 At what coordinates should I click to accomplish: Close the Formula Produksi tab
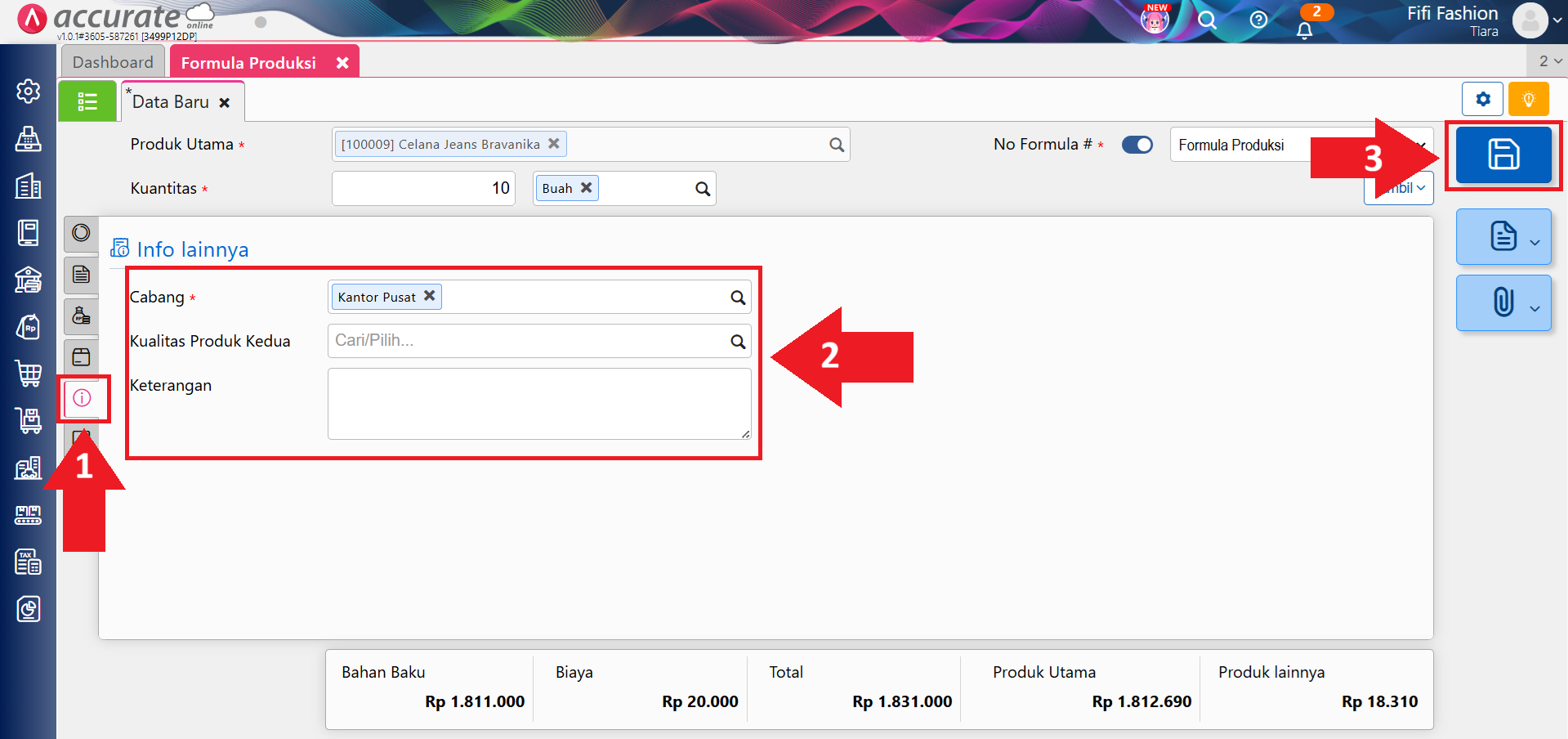point(342,63)
